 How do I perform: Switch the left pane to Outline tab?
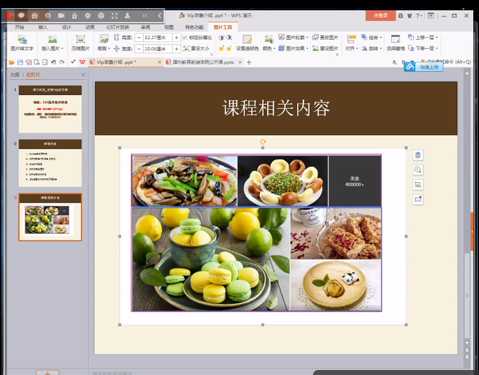click(x=15, y=75)
